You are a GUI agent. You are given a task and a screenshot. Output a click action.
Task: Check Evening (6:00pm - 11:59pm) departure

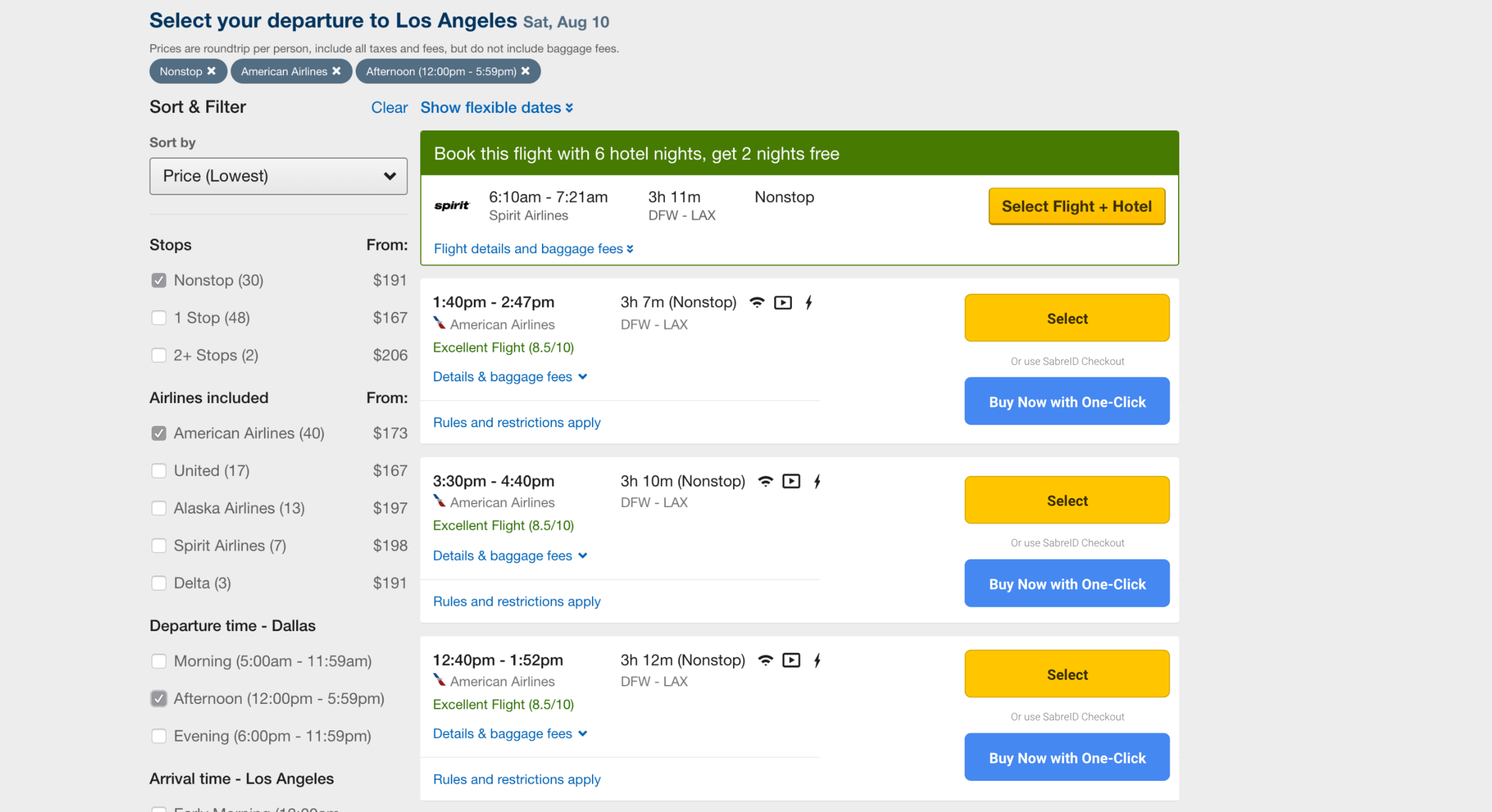[x=159, y=736]
